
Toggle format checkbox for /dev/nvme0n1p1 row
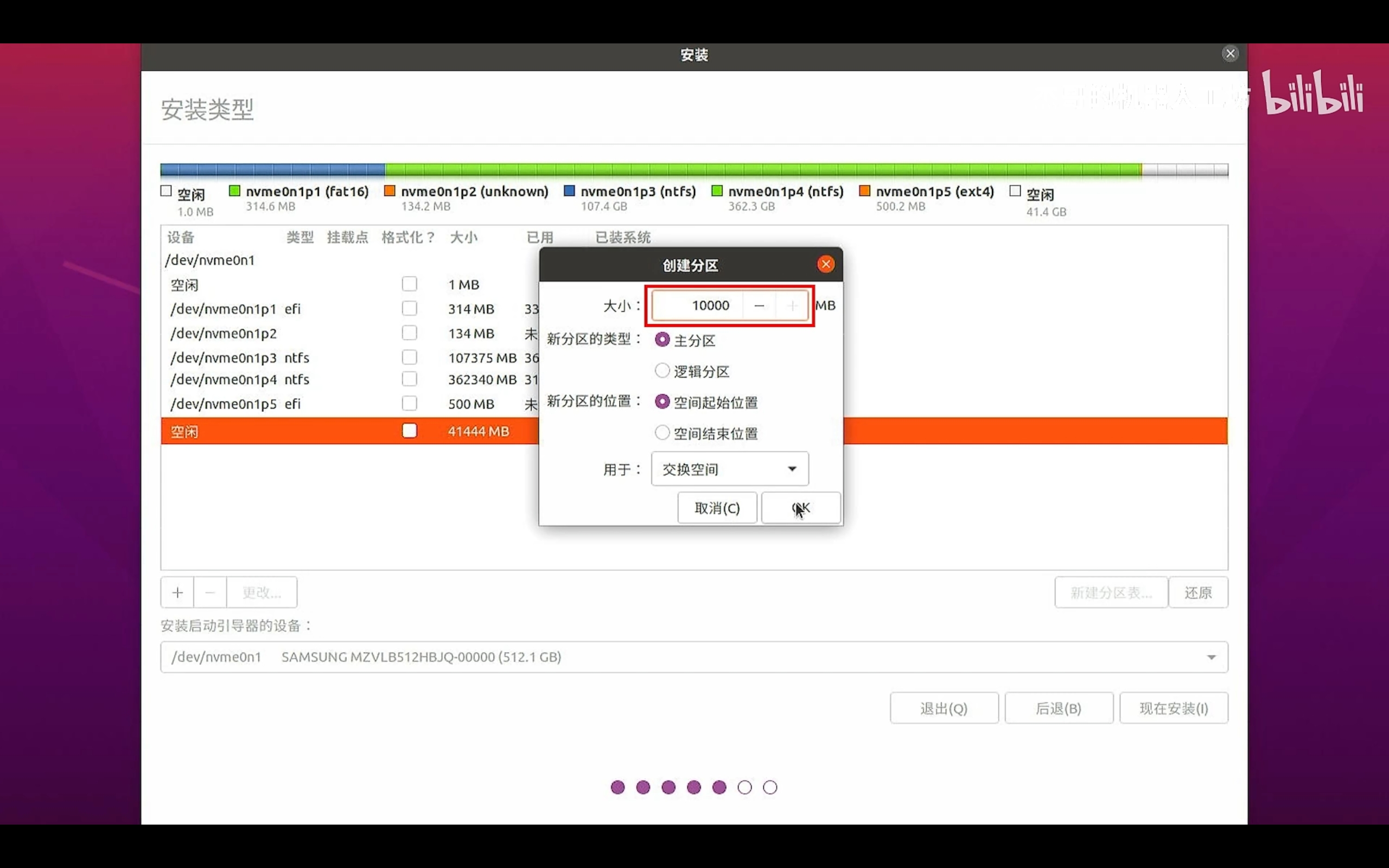(409, 308)
